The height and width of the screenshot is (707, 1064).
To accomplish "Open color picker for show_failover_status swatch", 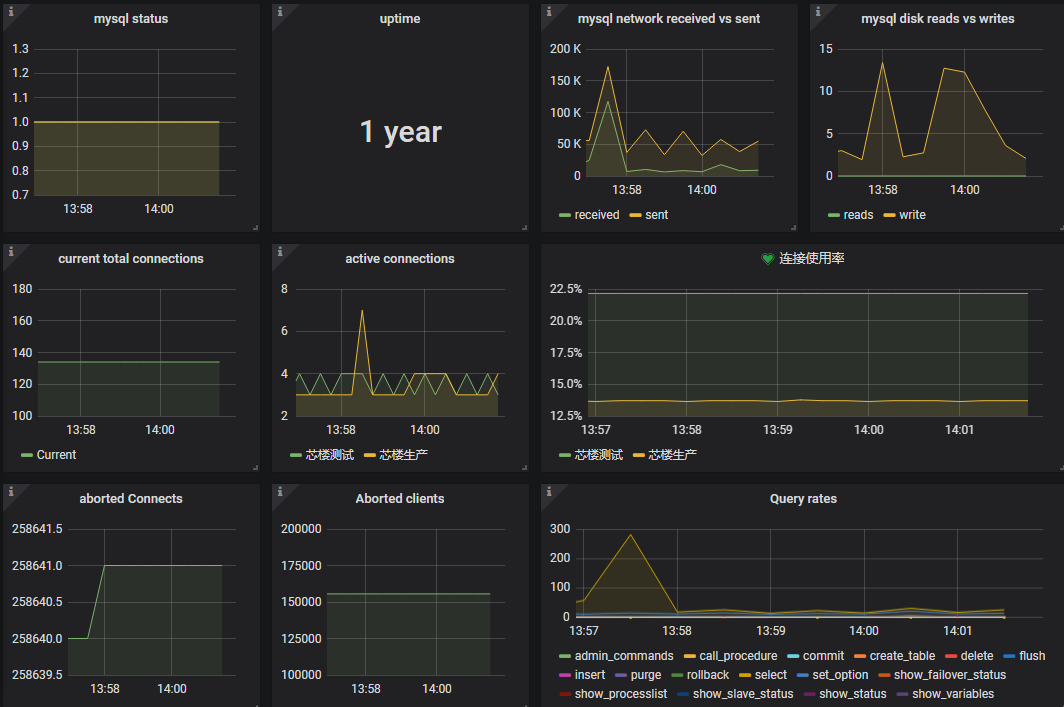I will click(x=884, y=676).
